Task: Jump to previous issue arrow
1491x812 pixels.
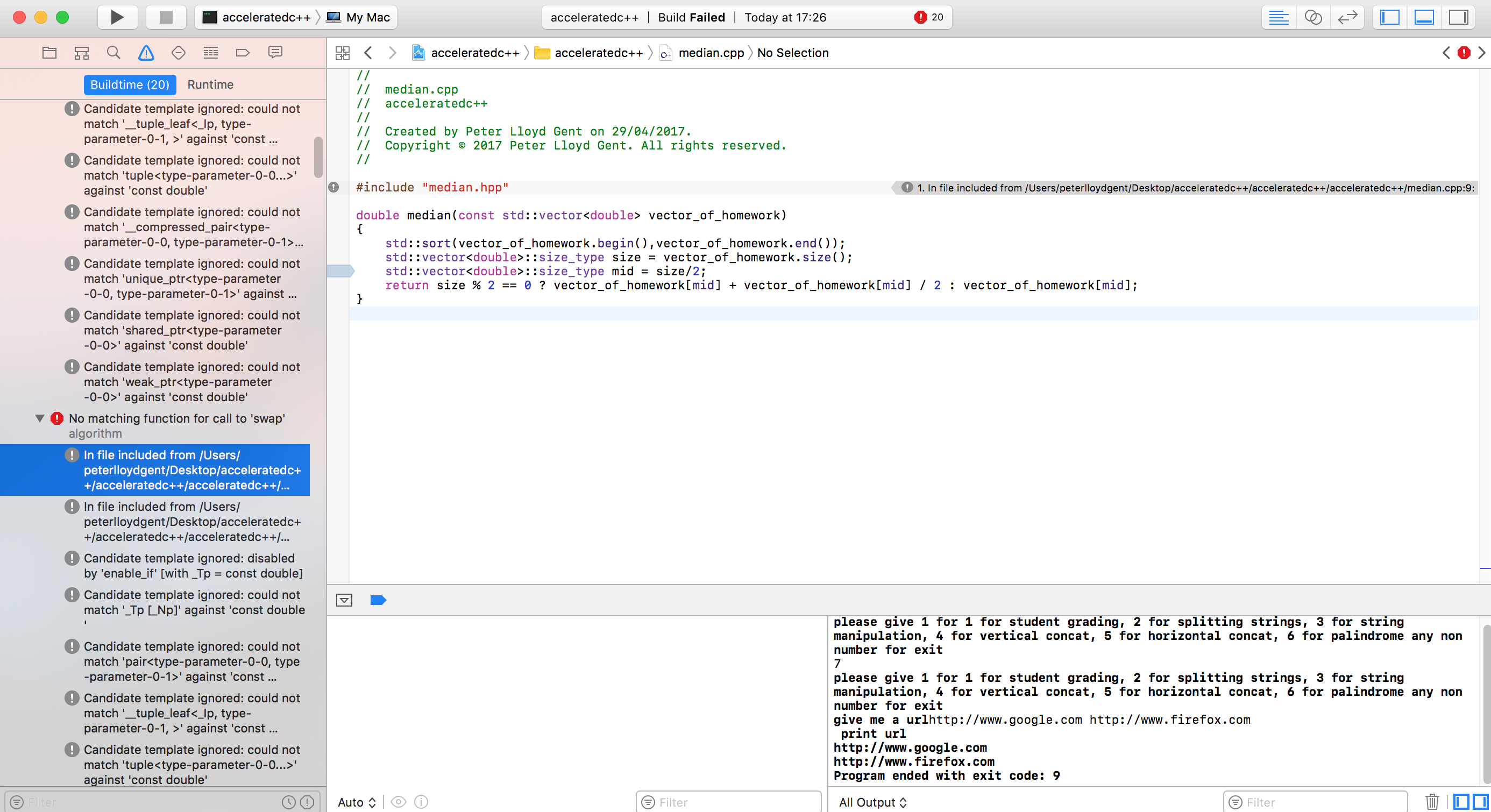Action: click(x=1446, y=53)
